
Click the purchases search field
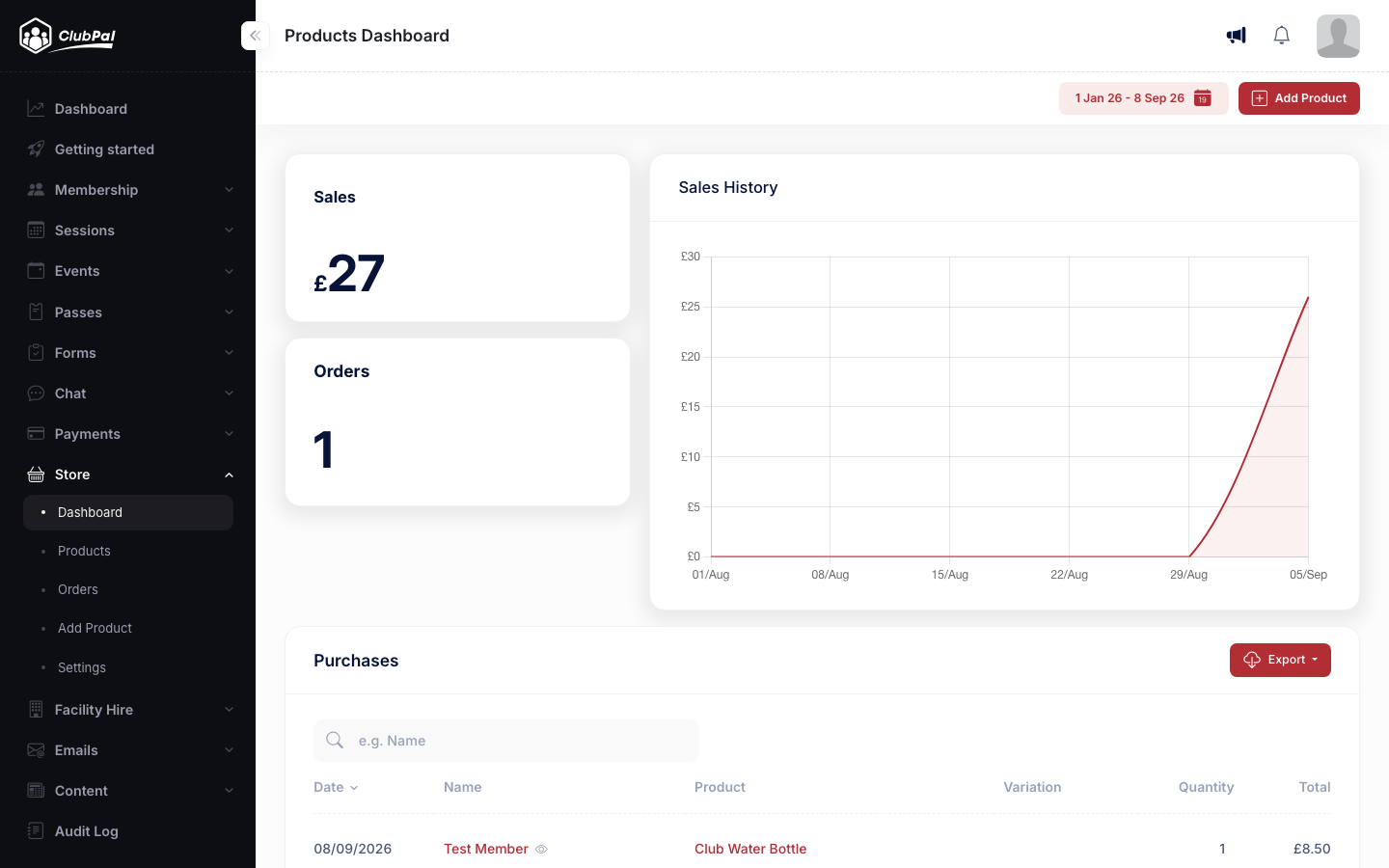(x=506, y=741)
